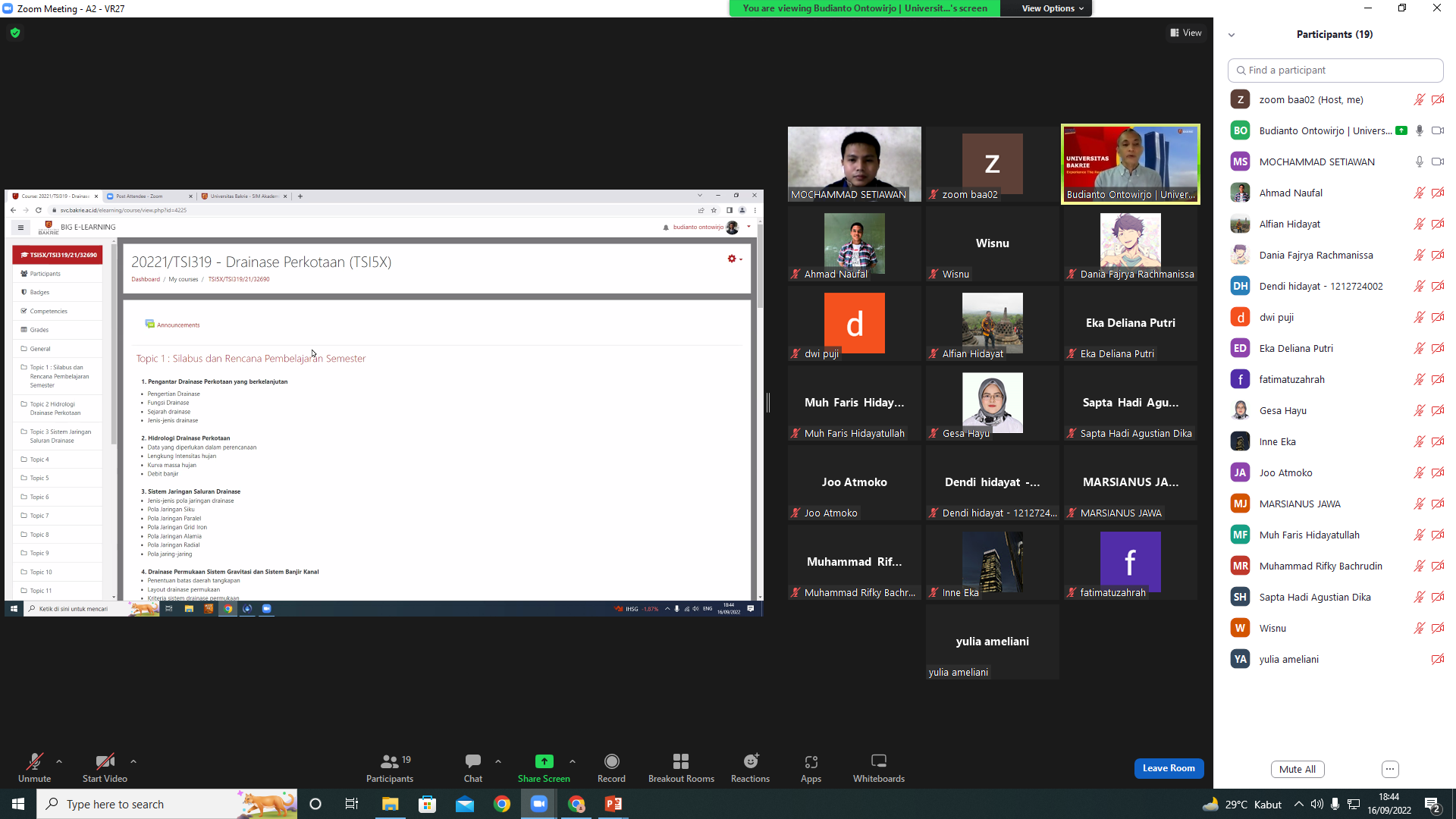Open the View layout menu
Image resolution: width=1456 pixels, height=819 pixels.
point(1186,33)
